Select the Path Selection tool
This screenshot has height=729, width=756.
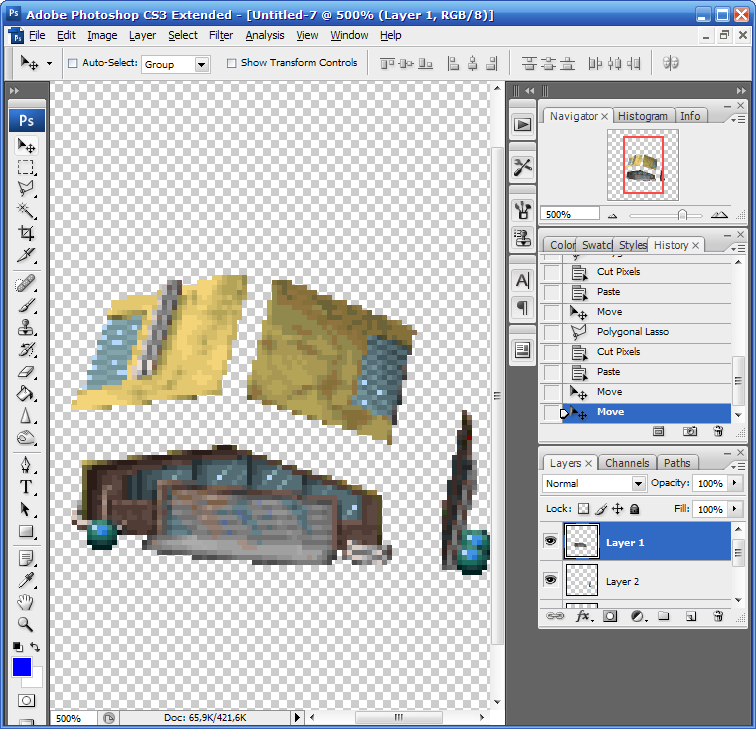(x=26, y=510)
